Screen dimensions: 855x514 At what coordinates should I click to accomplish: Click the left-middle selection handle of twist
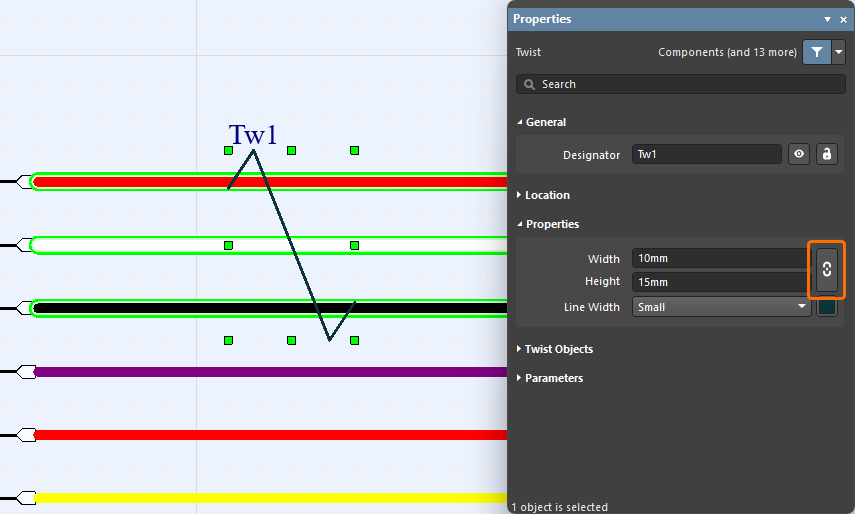[228, 246]
